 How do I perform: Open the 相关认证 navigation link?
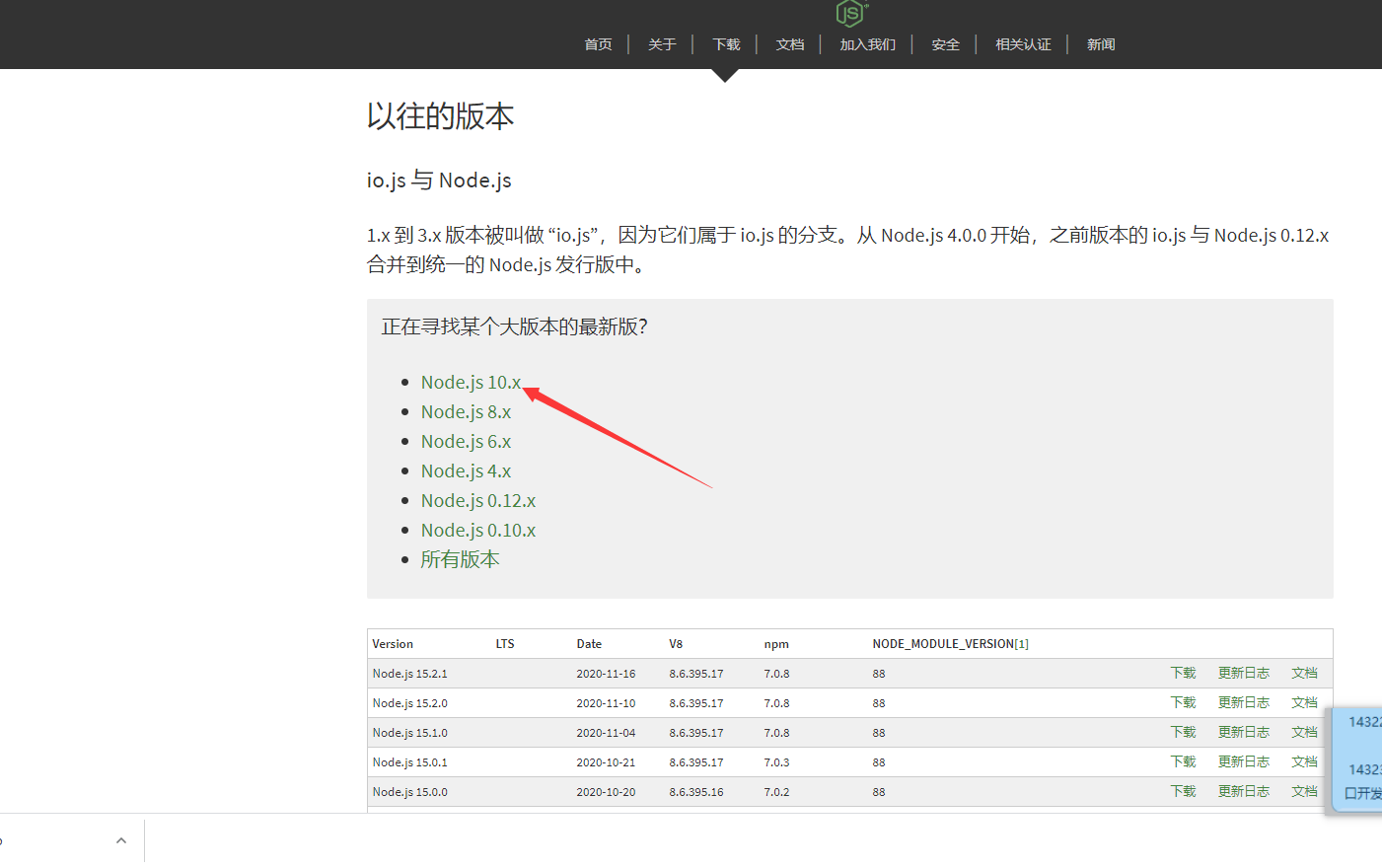point(1023,43)
